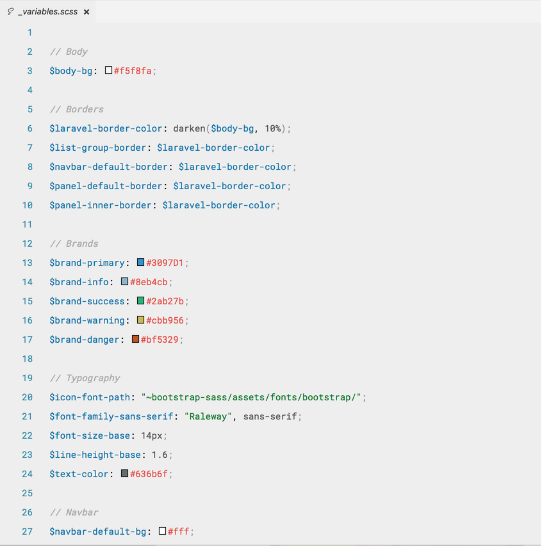
Task: Click the $navbar-default-bg variable
Action: pyautogui.click(x=97, y=532)
